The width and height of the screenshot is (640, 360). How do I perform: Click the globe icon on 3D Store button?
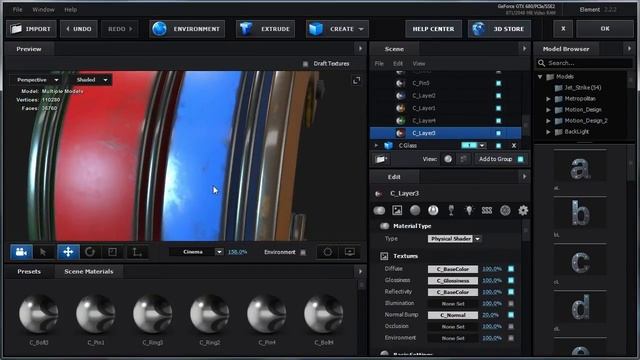tap(478, 29)
